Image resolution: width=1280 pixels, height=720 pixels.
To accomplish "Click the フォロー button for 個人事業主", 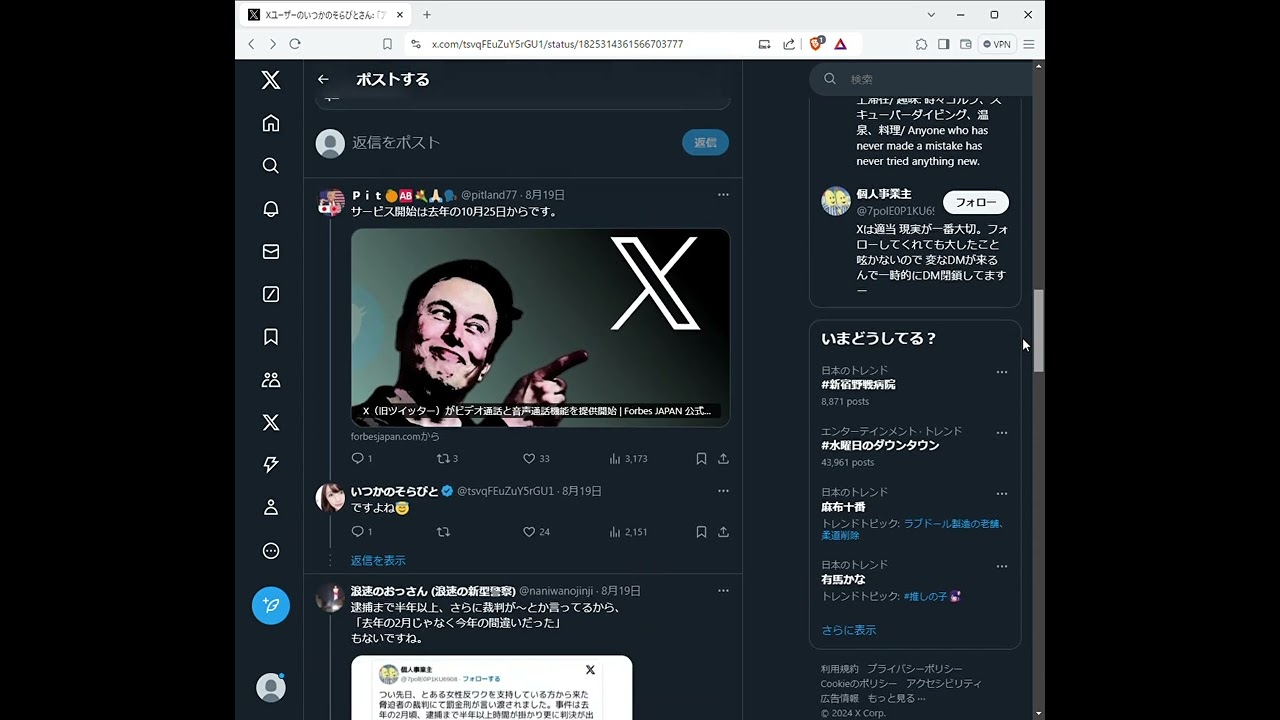I will [x=976, y=203].
